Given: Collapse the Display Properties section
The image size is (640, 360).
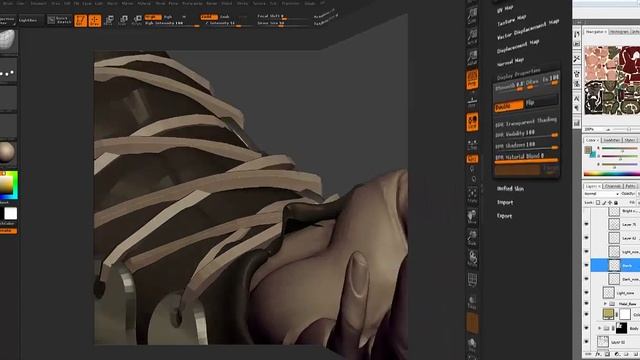Looking at the screenshot, I should [x=518, y=73].
